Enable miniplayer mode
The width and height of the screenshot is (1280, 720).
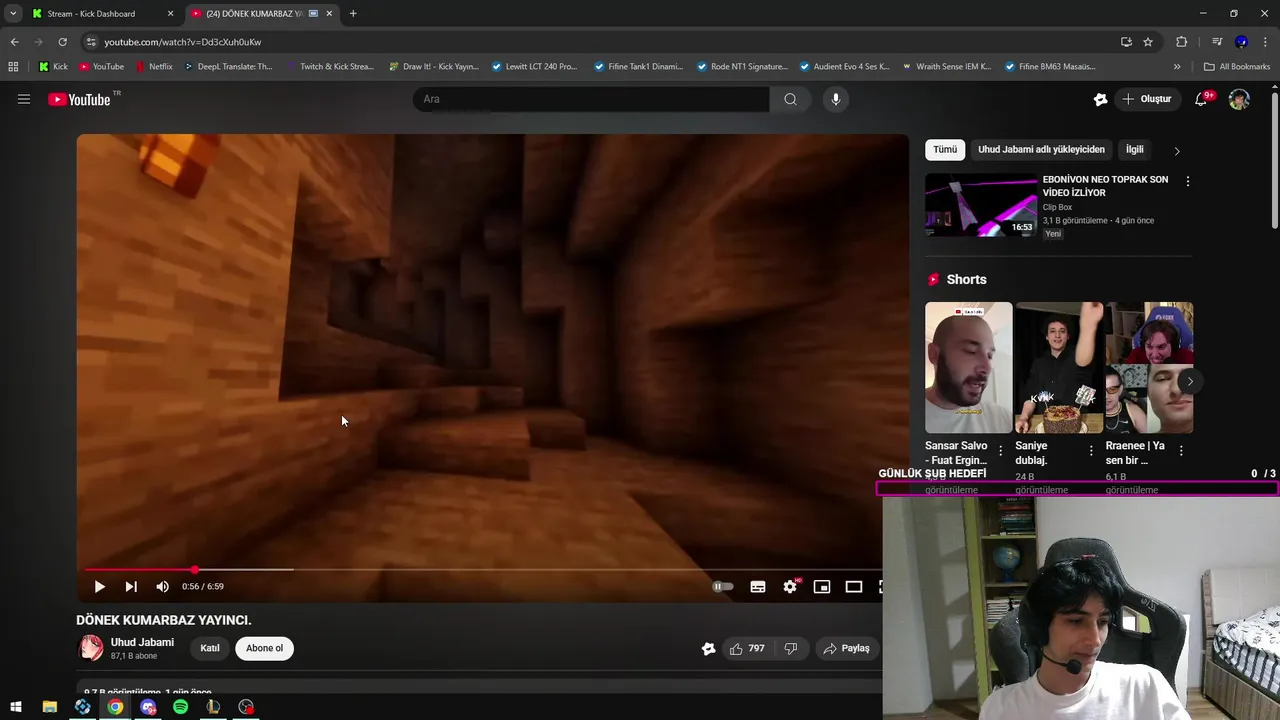(x=822, y=587)
